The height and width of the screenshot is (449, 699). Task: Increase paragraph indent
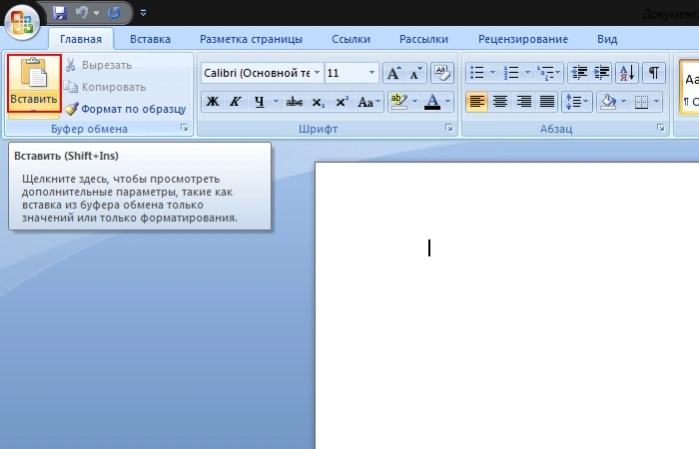click(601, 73)
